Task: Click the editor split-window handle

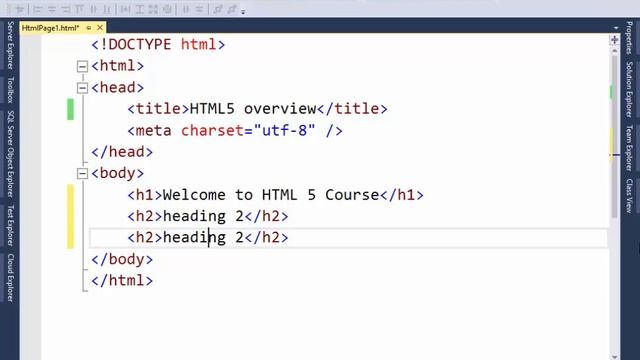Action: coord(614,40)
